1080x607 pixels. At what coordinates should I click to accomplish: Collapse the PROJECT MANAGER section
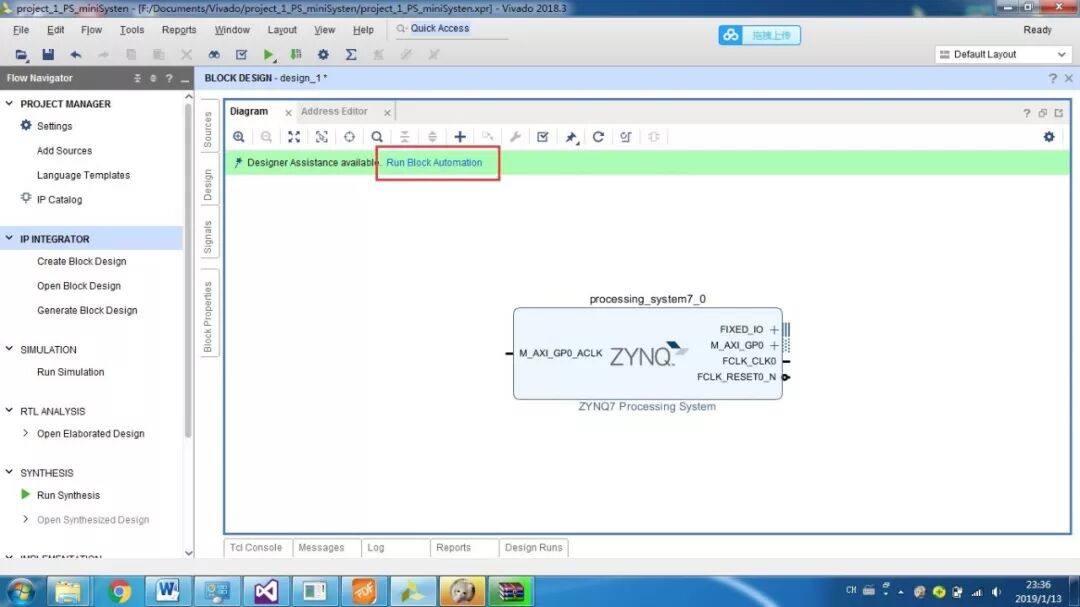(9, 103)
